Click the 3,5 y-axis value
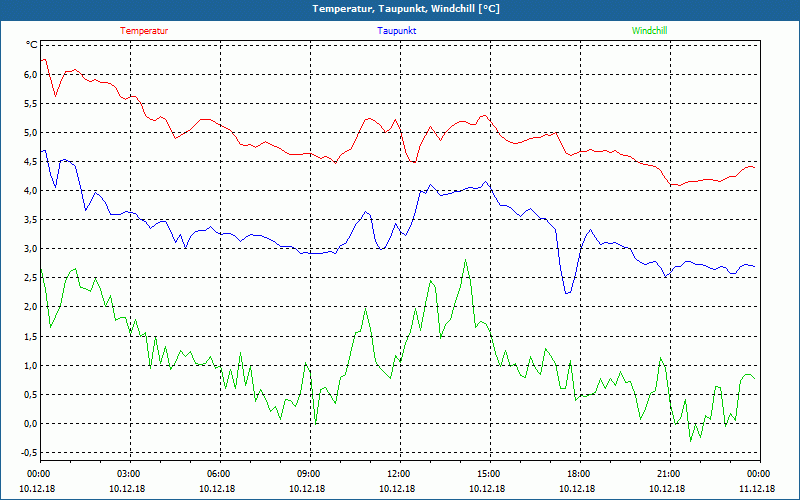The width and height of the screenshot is (800, 500). pos(31,220)
